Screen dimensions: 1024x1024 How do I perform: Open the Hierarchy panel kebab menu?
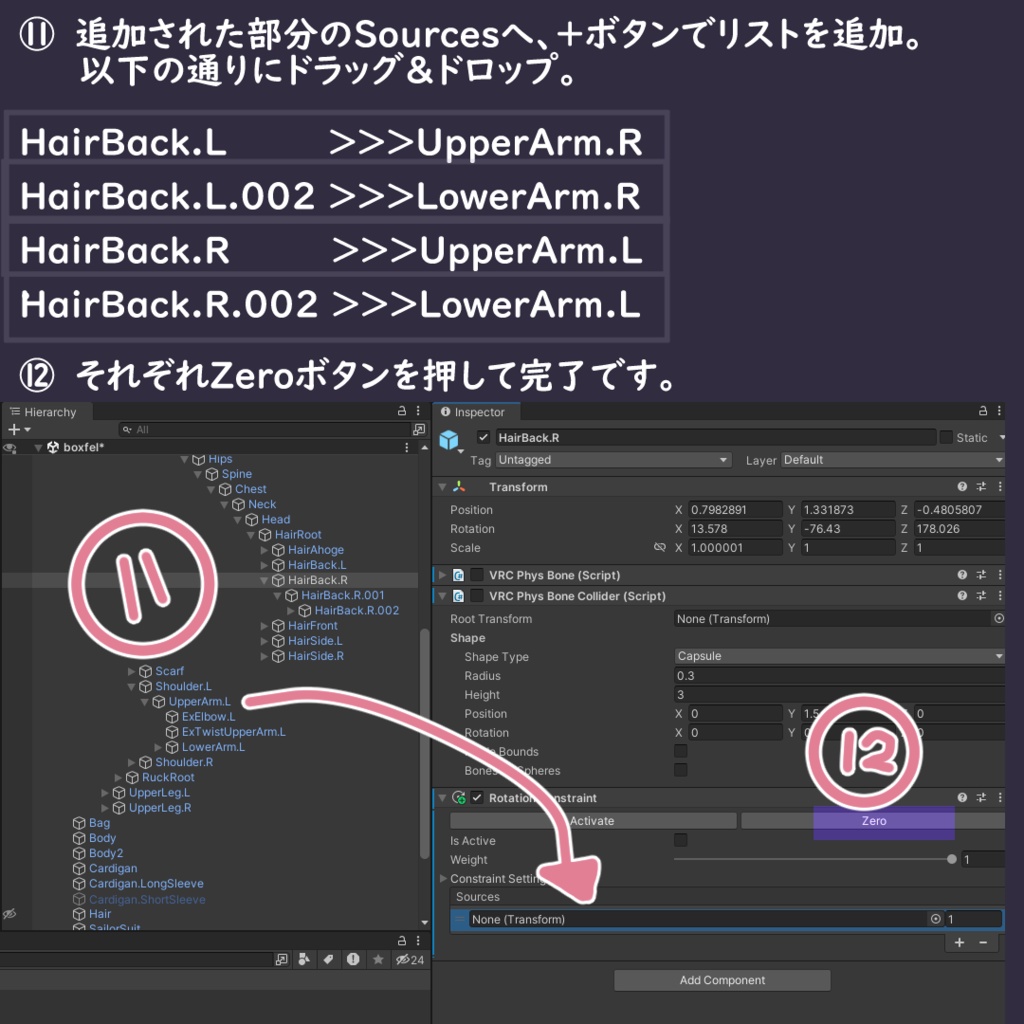click(x=418, y=411)
